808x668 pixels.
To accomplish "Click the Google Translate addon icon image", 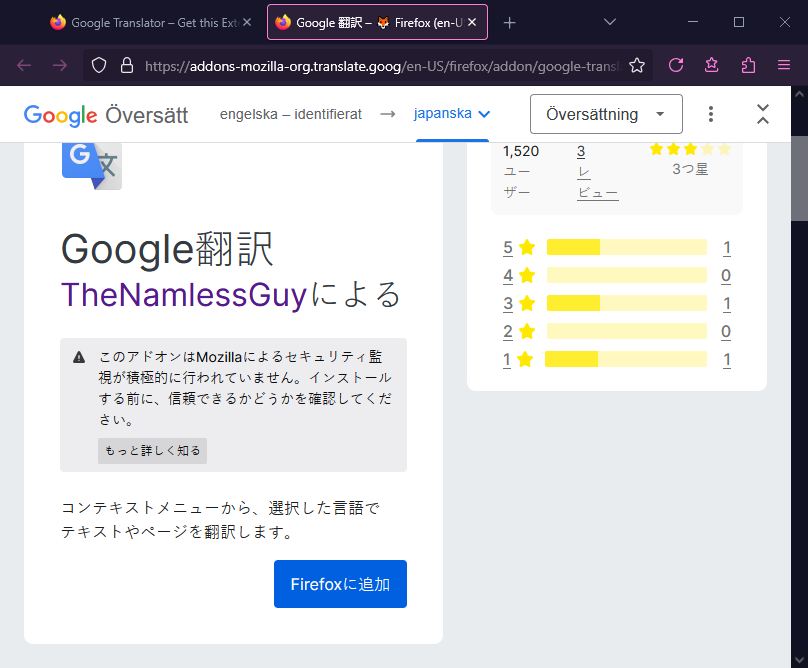I will (x=92, y=166).
